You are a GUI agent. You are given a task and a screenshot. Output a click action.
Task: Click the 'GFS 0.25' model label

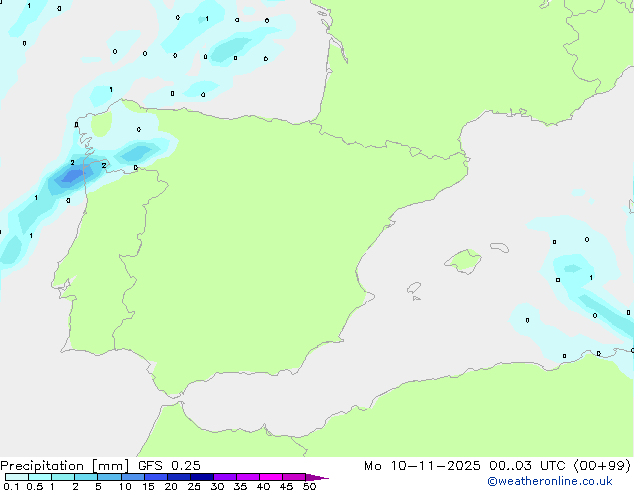tap(169, 466)
